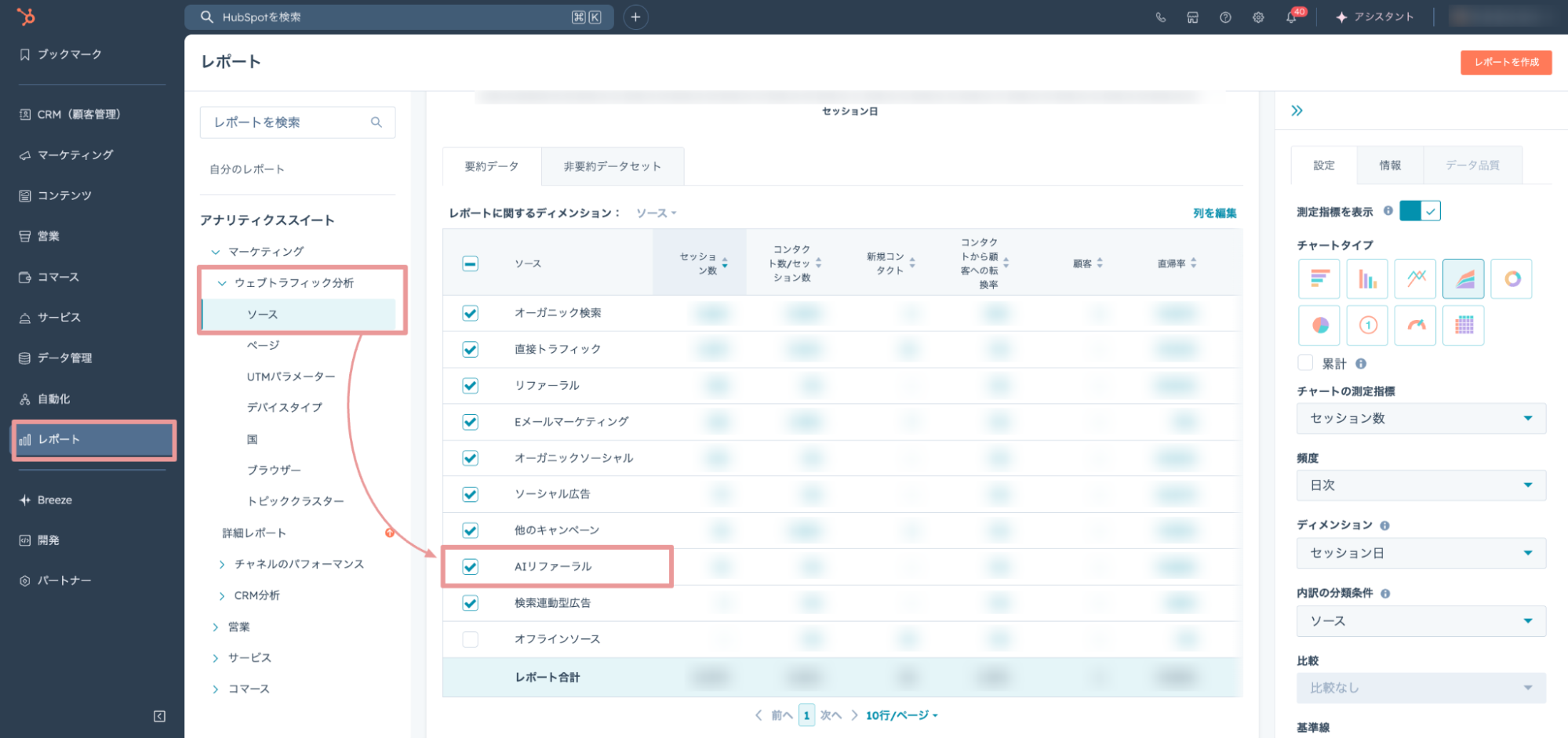Click the レポートを検索 search field
1568x738 pixels.
pos(289,122)
